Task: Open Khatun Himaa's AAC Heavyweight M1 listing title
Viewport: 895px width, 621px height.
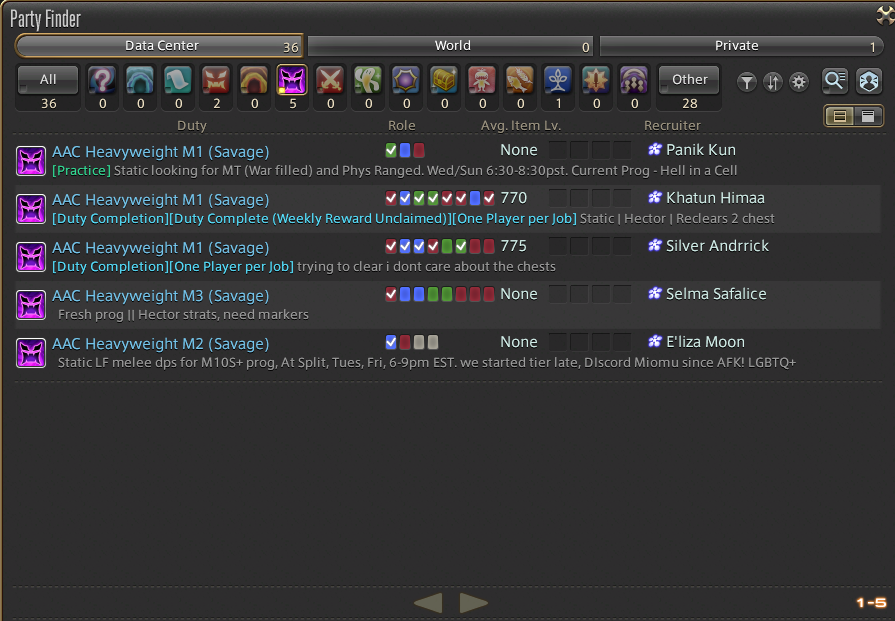Action: click(x=160, y=200)
